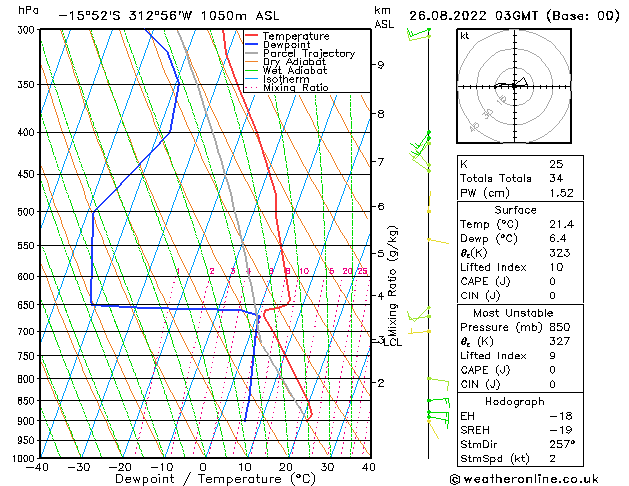This screenshot has width=629, height=486.
Task: Click the coordinates '-15°52'S 312°56'W' header
Action: [x=126, y=16]
